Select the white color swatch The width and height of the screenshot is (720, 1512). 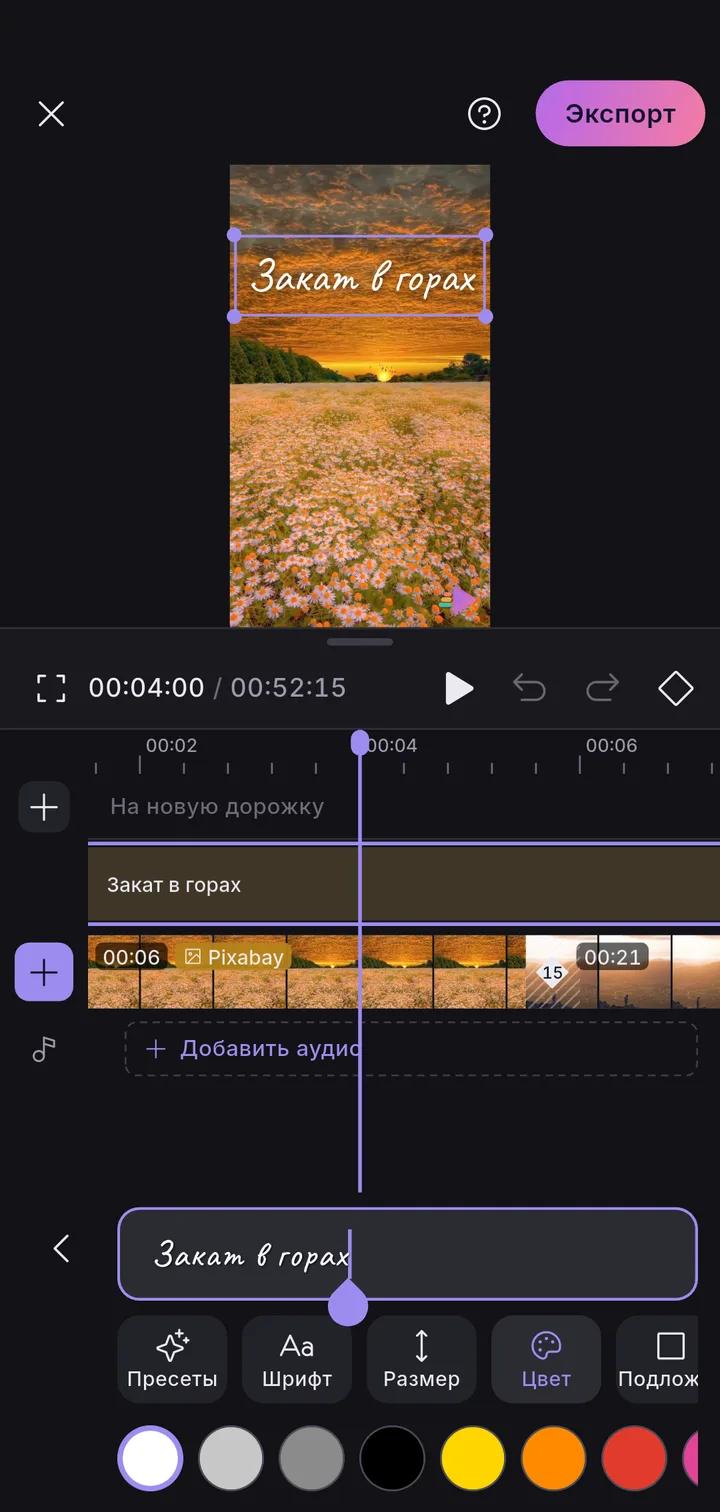[150, 1458]
